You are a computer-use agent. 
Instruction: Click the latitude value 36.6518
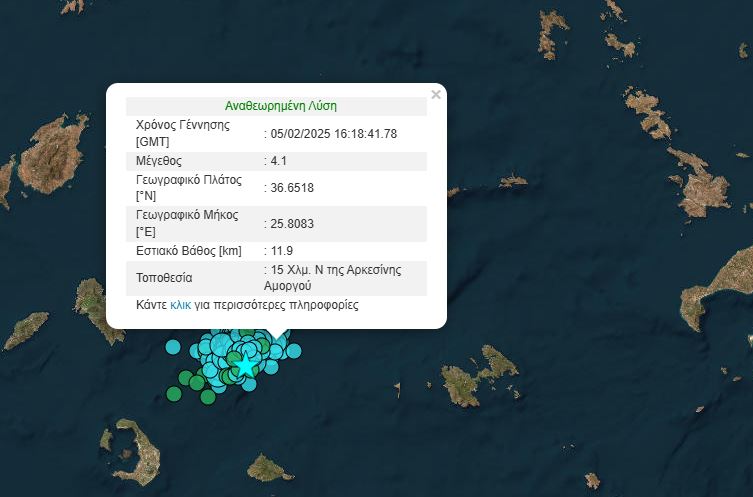[292, 188]
